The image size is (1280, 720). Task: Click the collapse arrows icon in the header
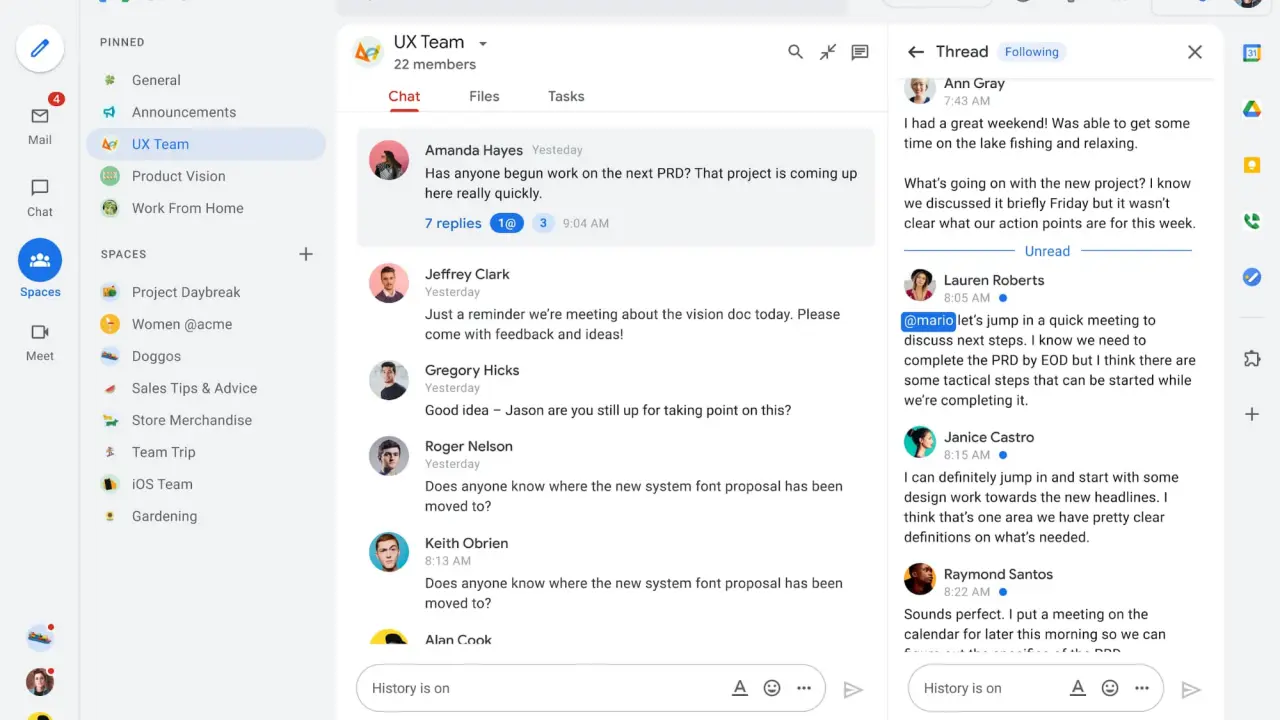[828, 52]
